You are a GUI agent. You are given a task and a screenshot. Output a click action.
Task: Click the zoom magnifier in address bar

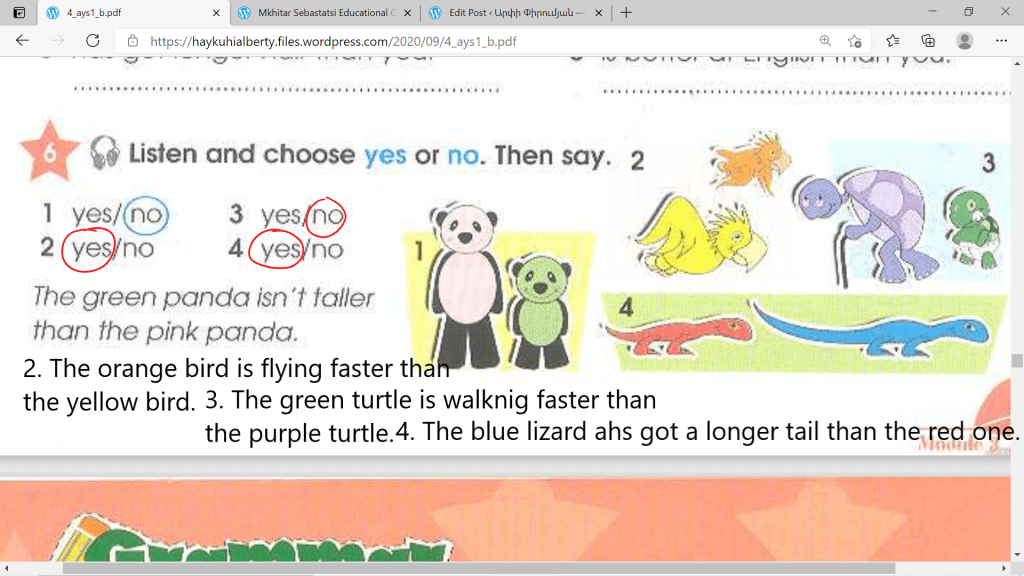[x=825, y=41]
